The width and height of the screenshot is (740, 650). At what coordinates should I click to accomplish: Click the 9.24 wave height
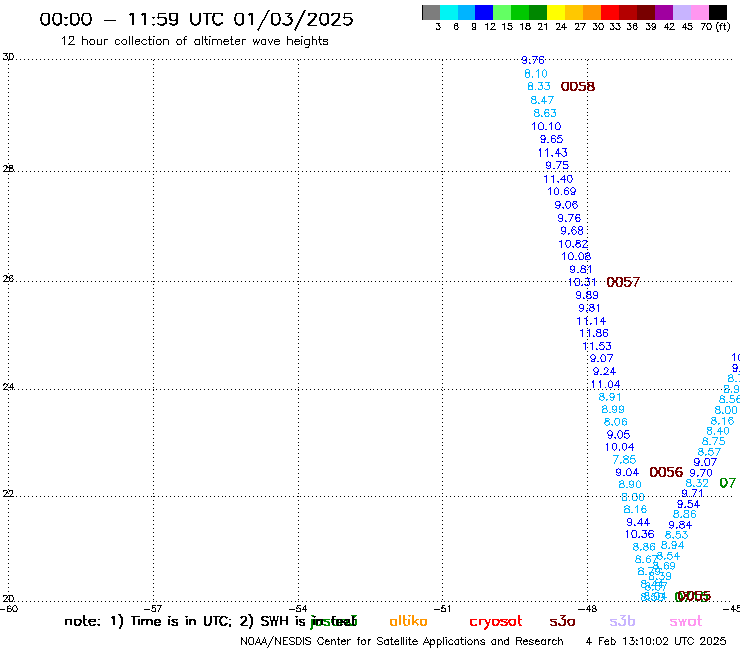coord(604,371)
